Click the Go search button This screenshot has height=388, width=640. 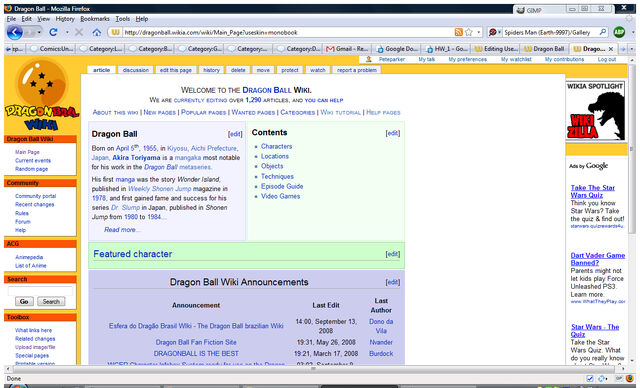click(24, 302)
